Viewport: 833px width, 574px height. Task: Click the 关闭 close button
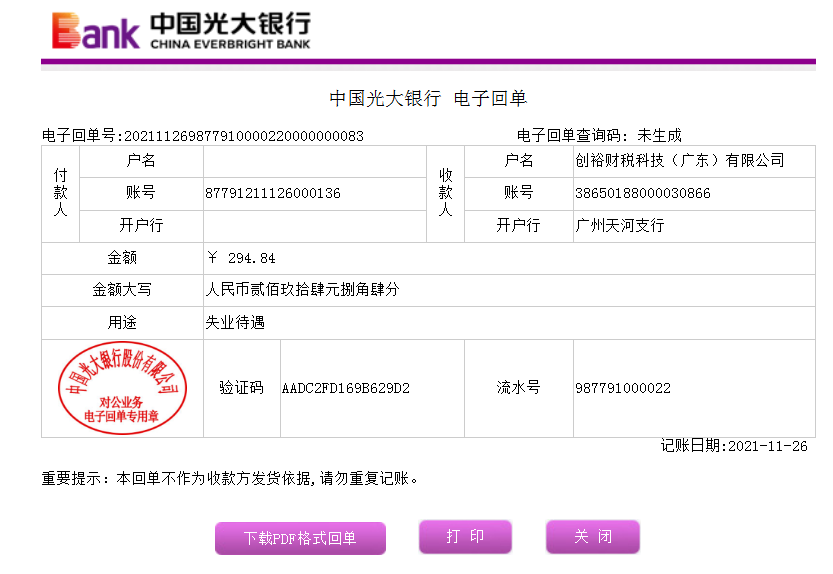[593, 536]
